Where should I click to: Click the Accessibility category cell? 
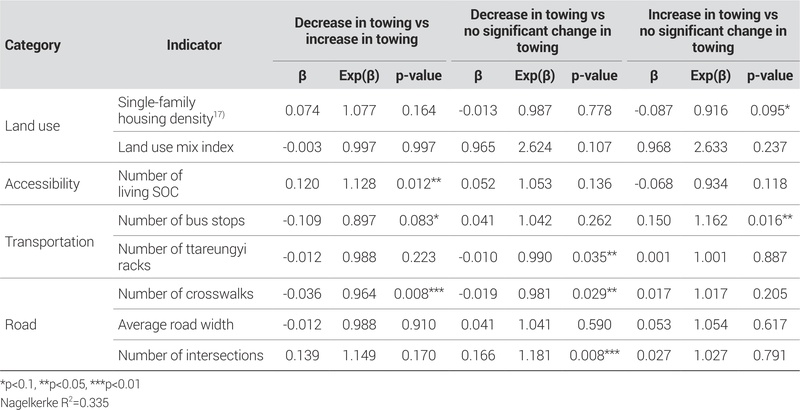click(x=43, y=183)
